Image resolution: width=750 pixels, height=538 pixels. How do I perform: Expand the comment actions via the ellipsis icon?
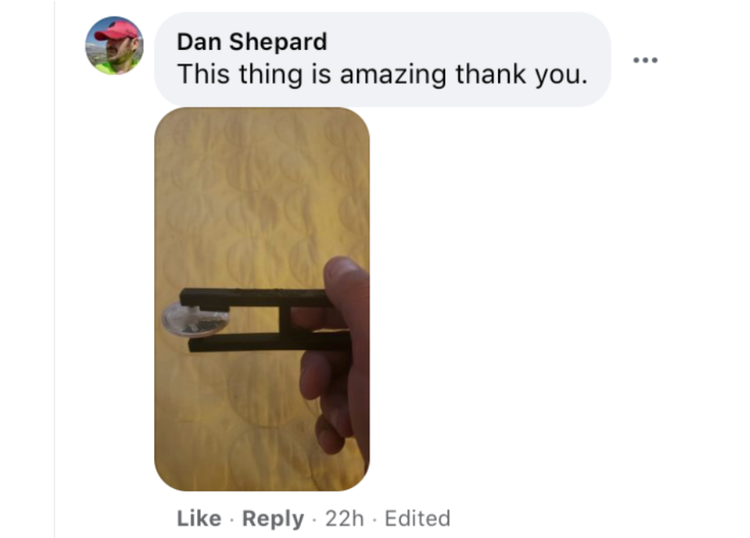point(645,60)
